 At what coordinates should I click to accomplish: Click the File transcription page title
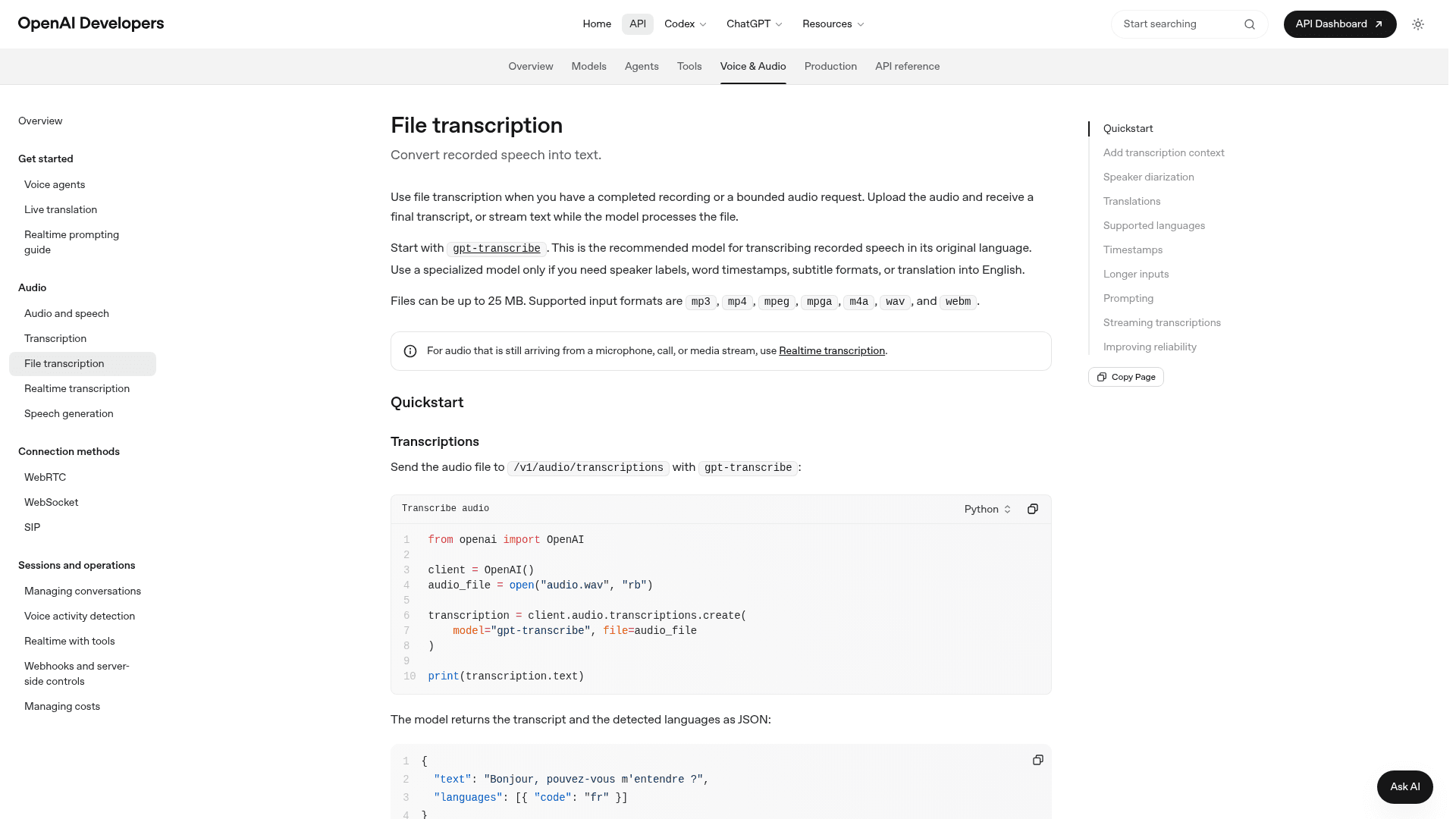coord(476,126)
